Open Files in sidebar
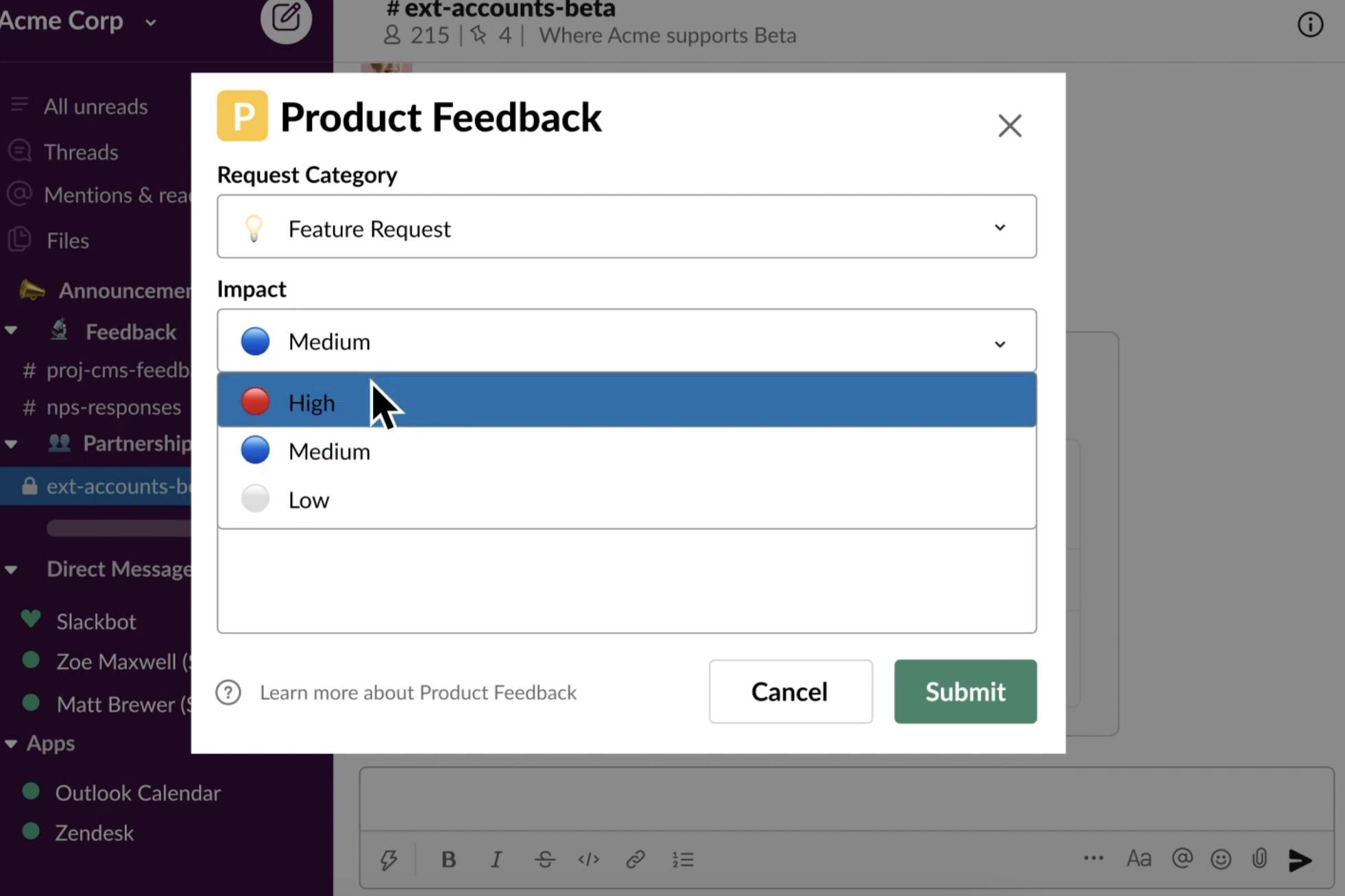Screen dimensions: 1345x896 pos(68,241)
